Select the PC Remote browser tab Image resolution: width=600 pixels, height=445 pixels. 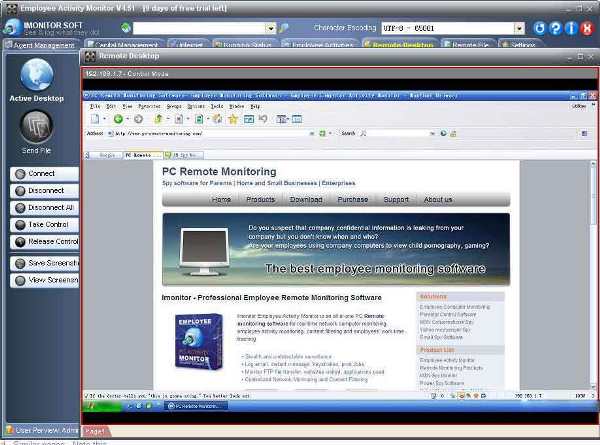point(142,155)
